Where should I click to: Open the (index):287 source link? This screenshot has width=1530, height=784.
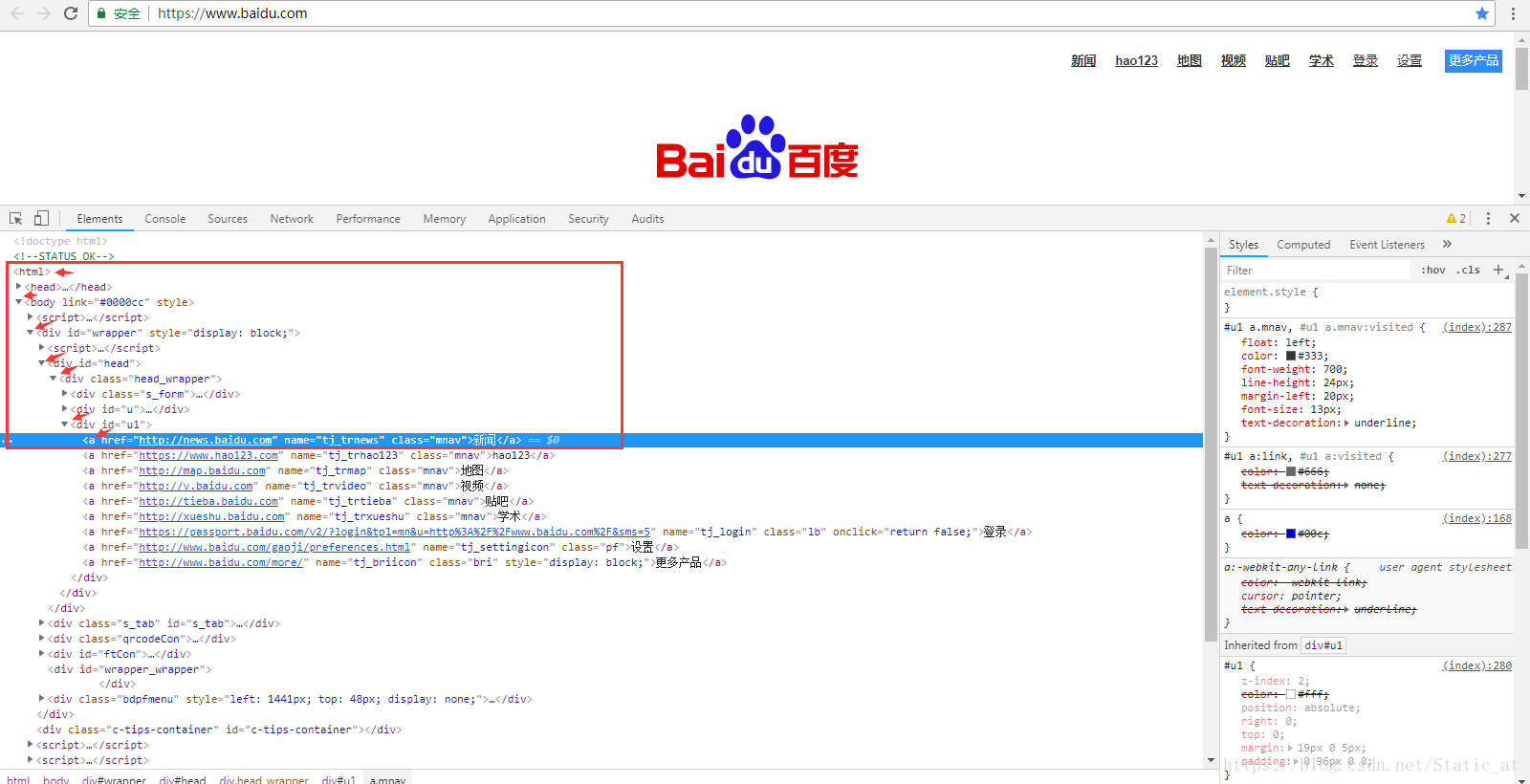pos(1477,327)
